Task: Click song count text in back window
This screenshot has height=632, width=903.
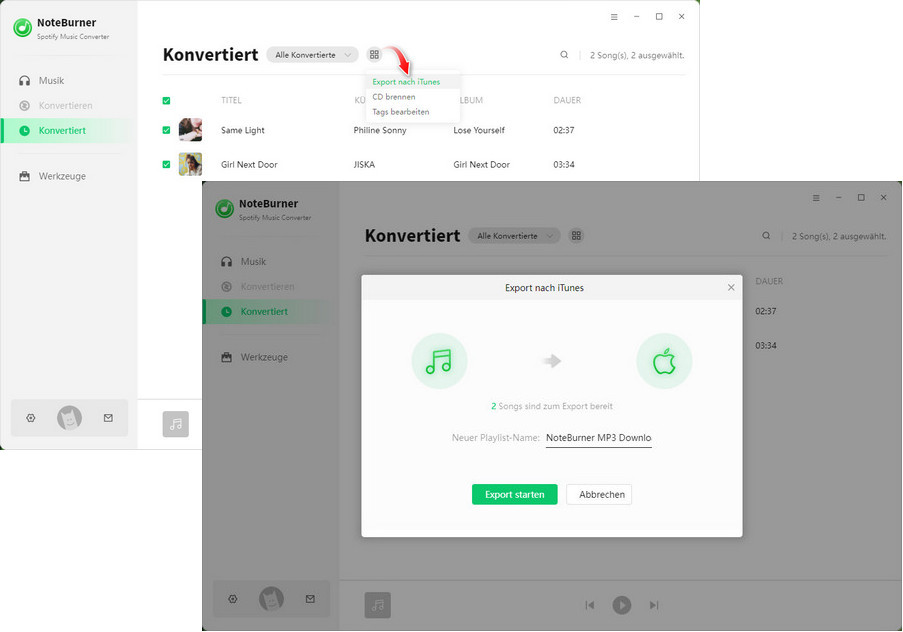Action: [637, 55]
